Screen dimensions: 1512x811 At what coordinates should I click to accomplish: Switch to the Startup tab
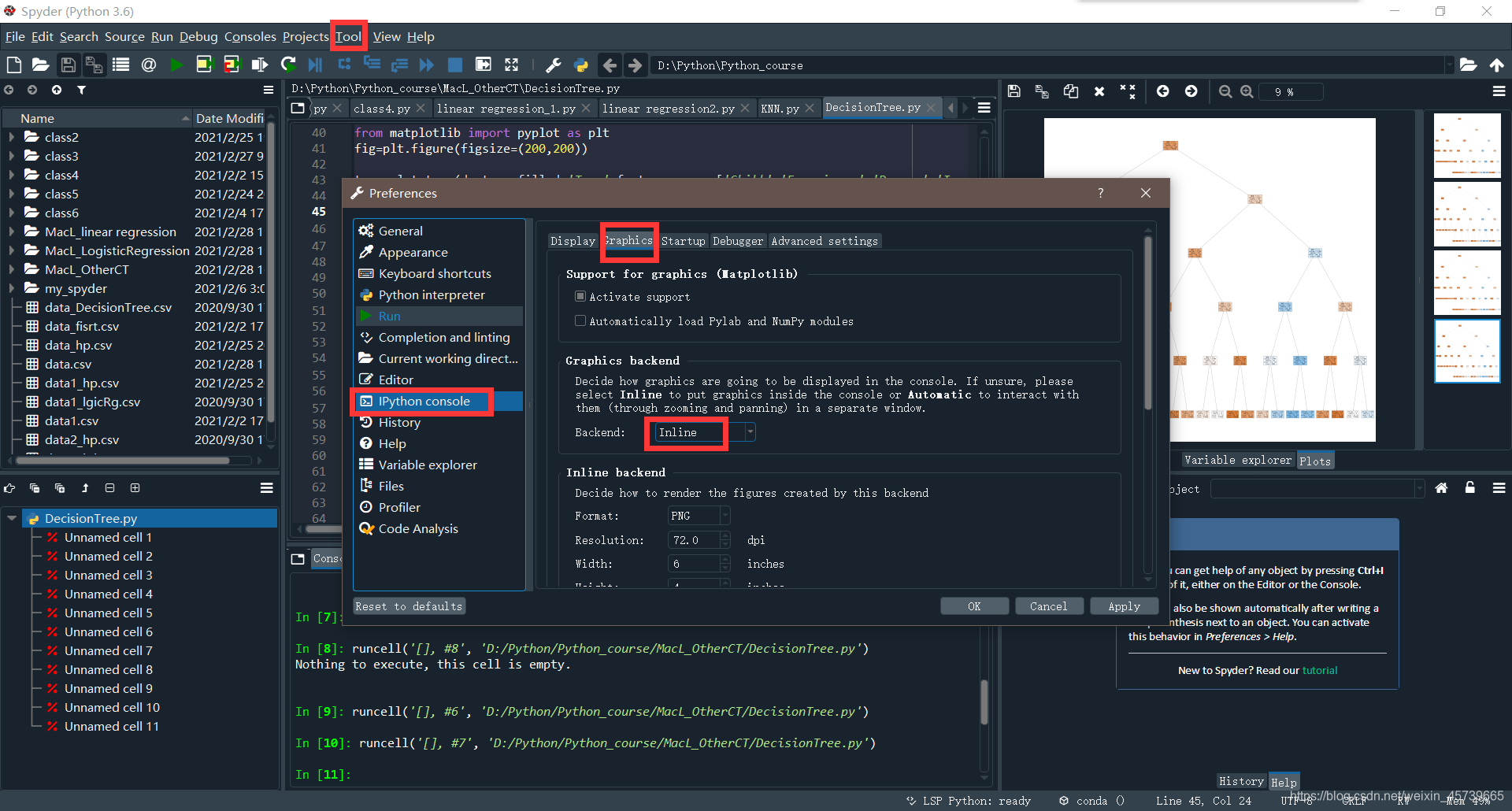683,241
